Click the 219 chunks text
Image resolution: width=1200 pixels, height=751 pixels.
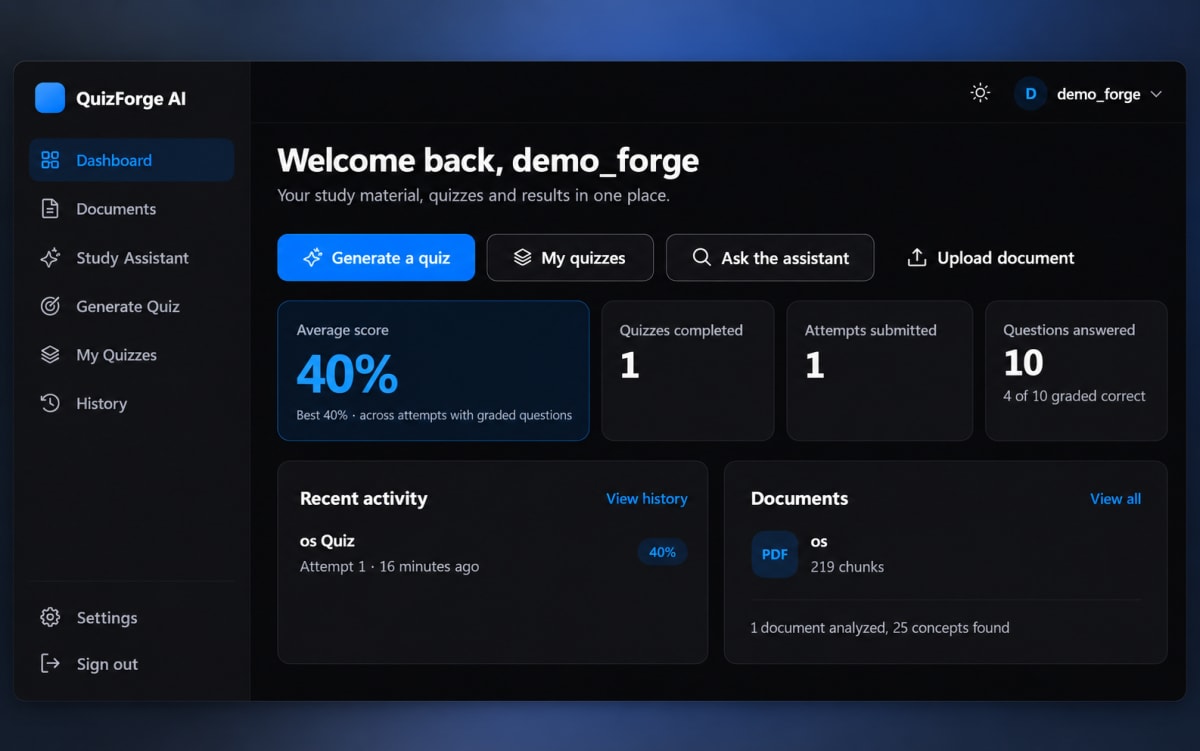(847, 567)
